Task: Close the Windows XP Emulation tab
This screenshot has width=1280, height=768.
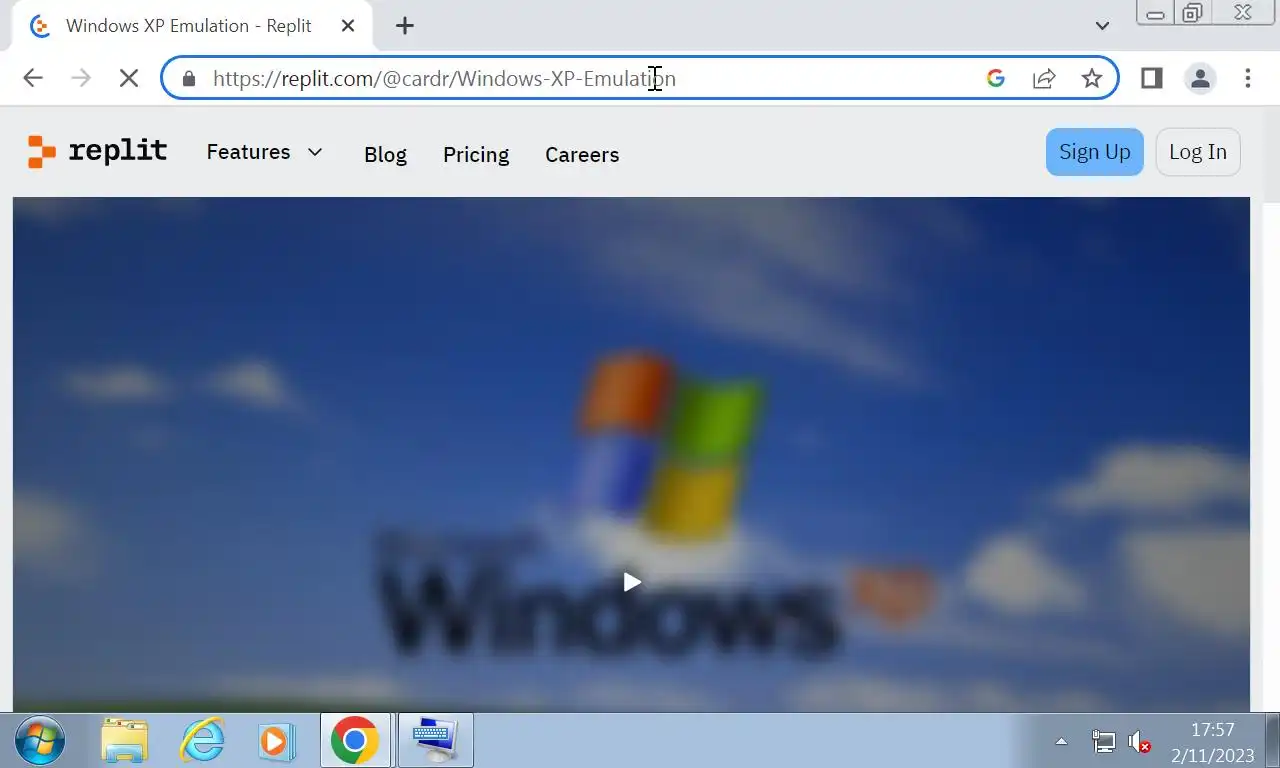Action: [348, 26]
